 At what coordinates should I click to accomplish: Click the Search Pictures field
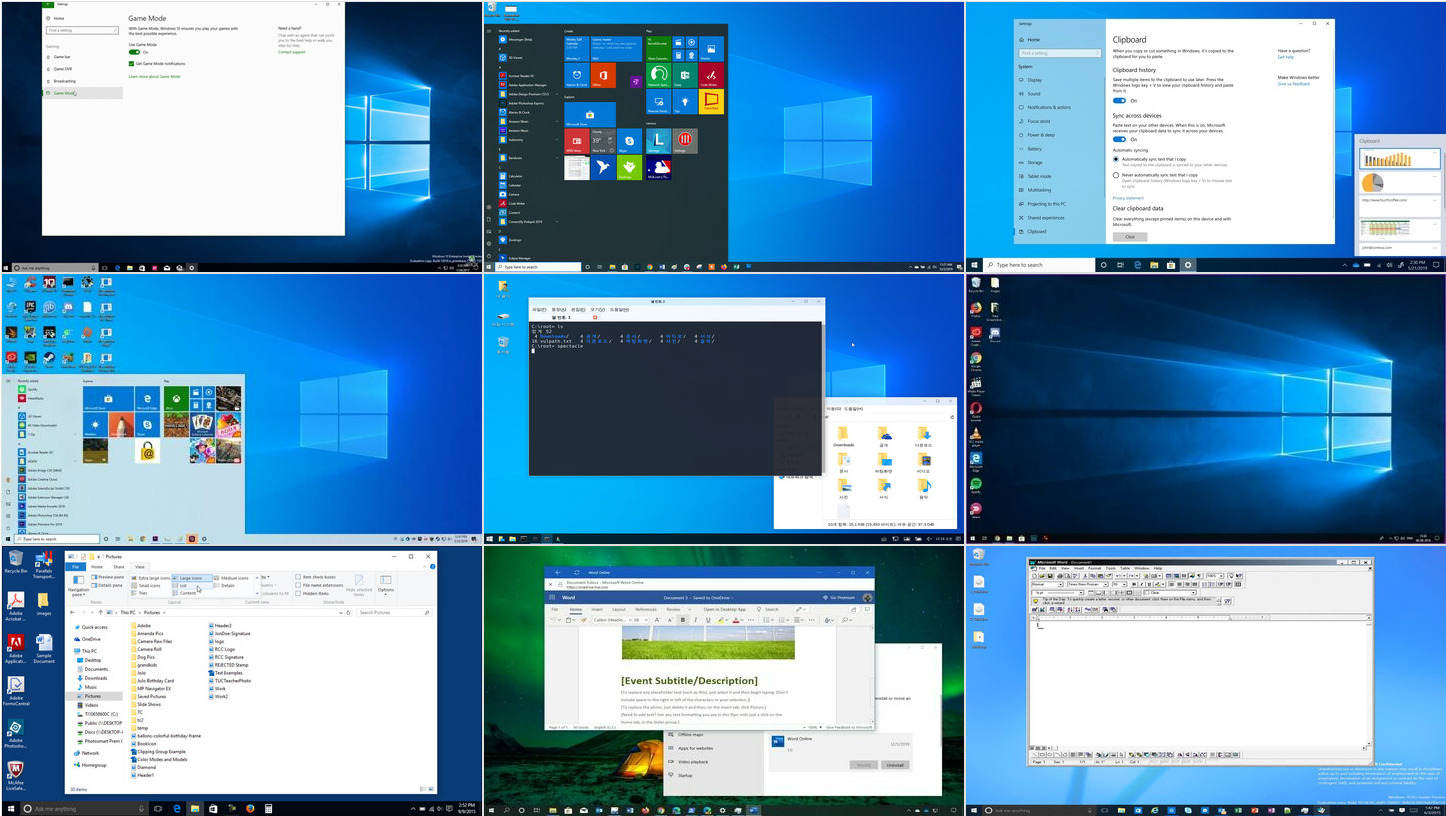pos(392,612)
